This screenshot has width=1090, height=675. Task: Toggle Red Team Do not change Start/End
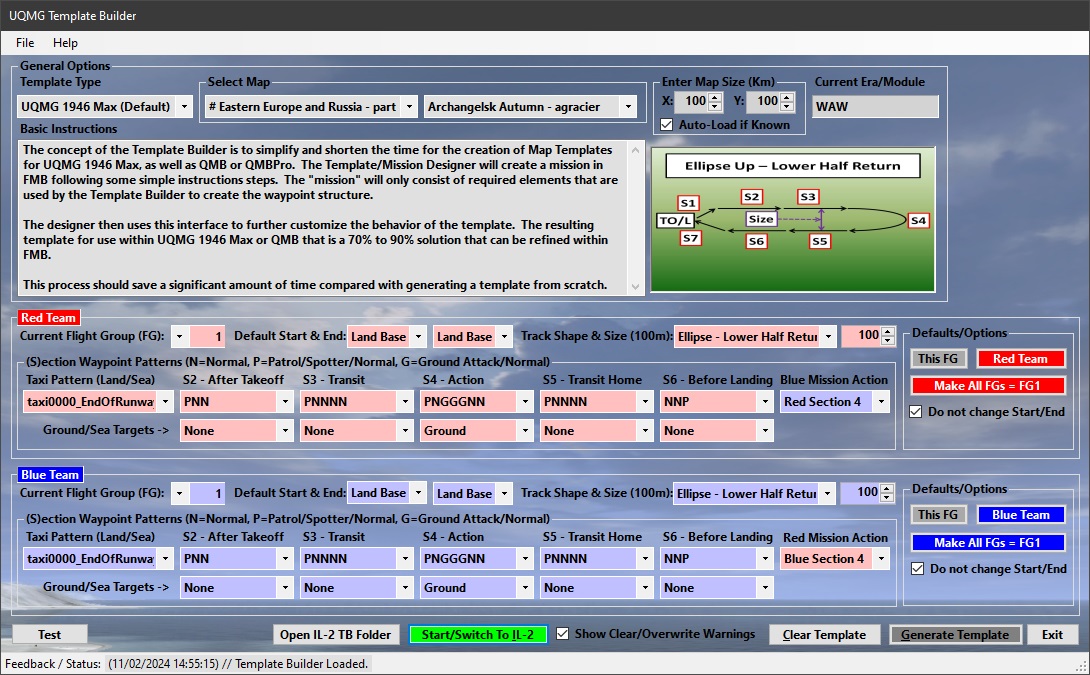click(x=916, y=412)
